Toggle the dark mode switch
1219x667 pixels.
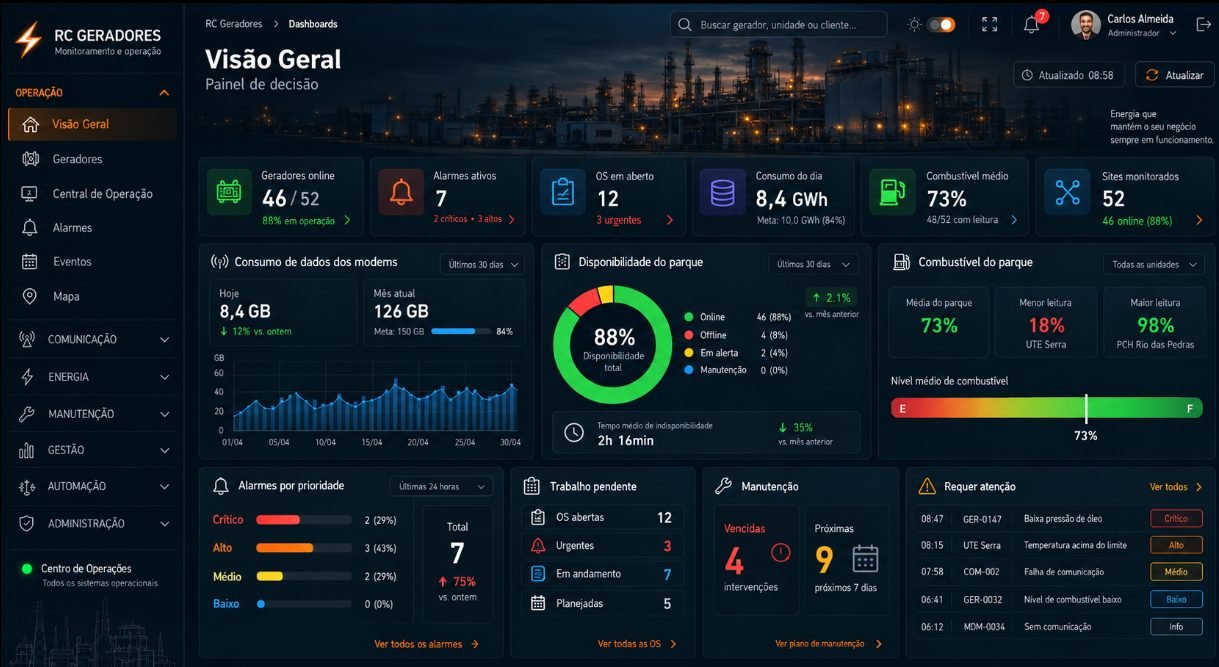(x=941, y=25)
